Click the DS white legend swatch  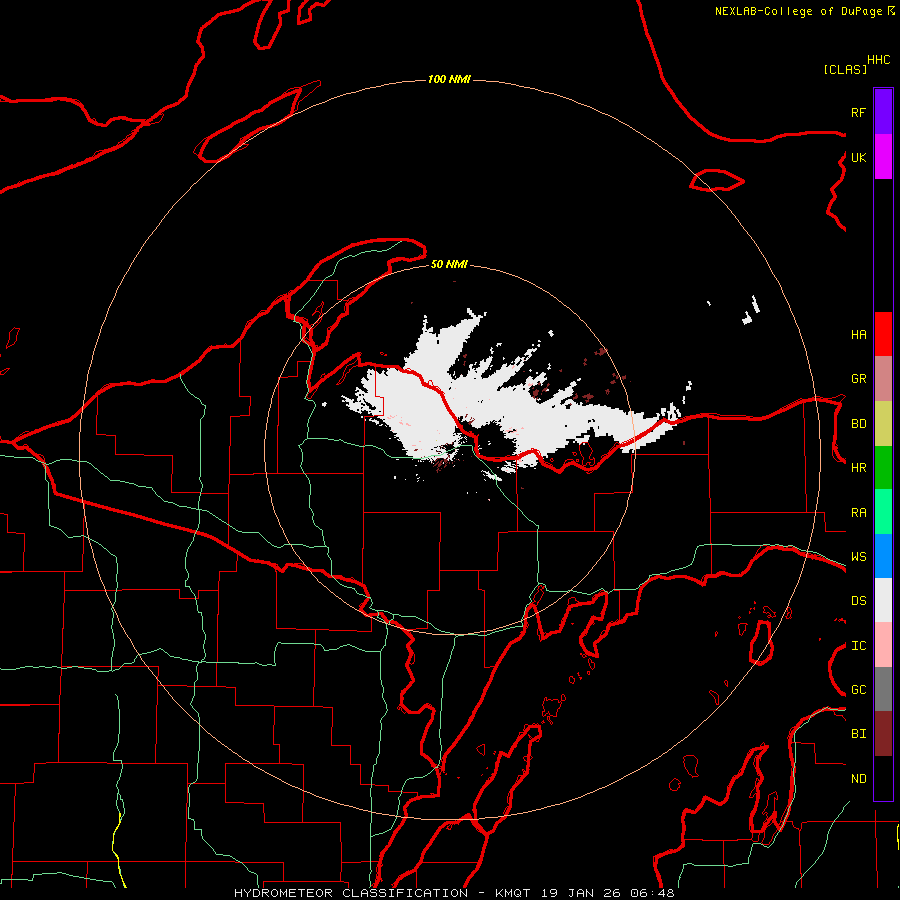(x=883, y=600)
